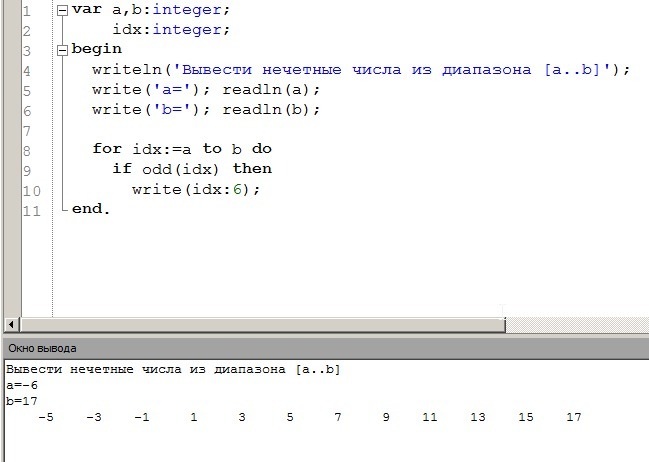The height and width of the screenshot is (462, 649).
Task: Click line number 1 in the gutter
Action: (26, 11)
